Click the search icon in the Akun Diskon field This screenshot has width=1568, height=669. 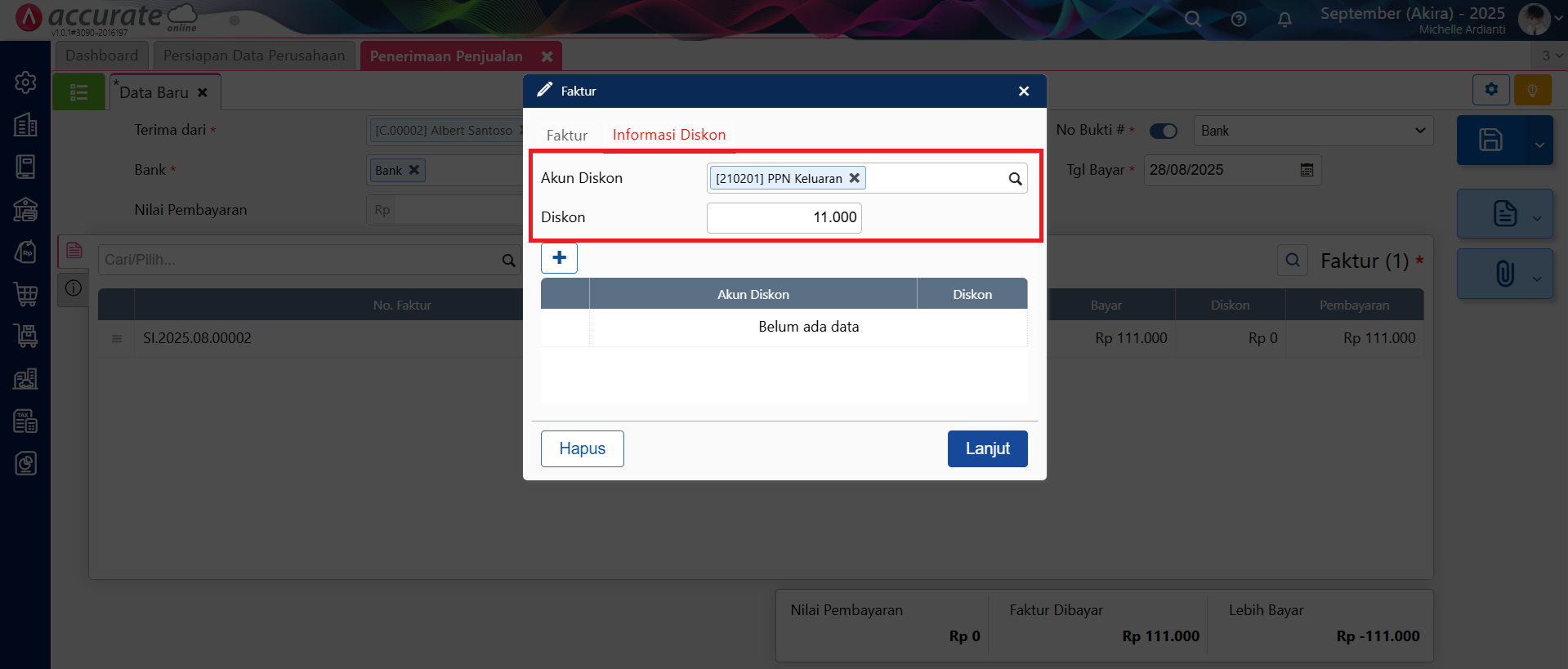1015,179
